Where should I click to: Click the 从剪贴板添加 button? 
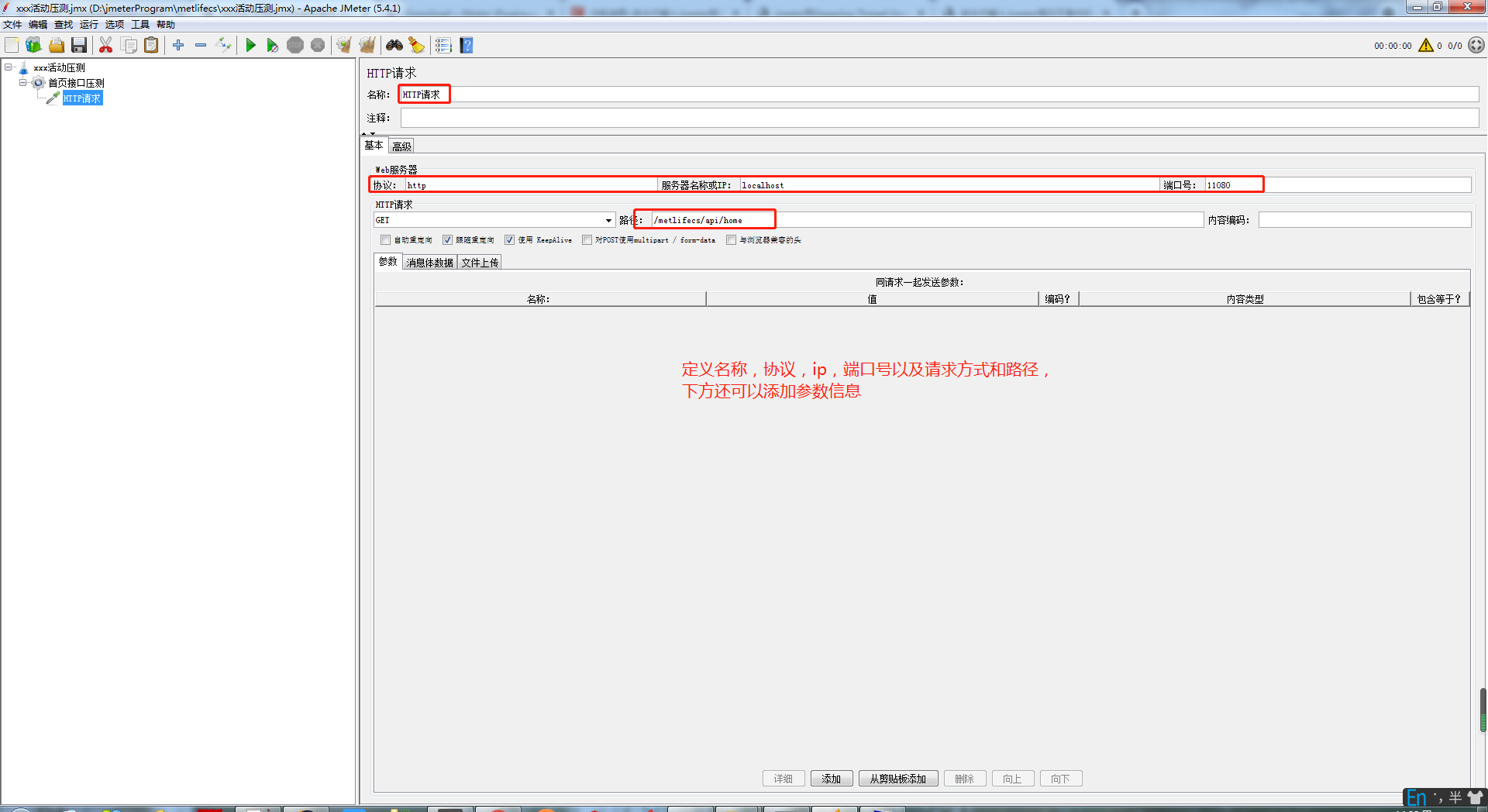[897, 779]
